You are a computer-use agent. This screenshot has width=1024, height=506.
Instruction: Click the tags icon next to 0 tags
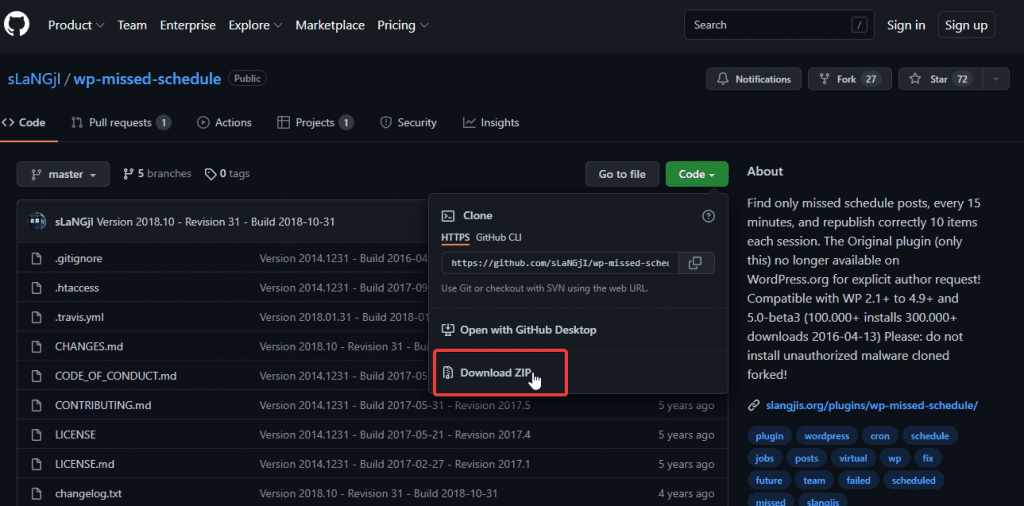coord(210,174)
